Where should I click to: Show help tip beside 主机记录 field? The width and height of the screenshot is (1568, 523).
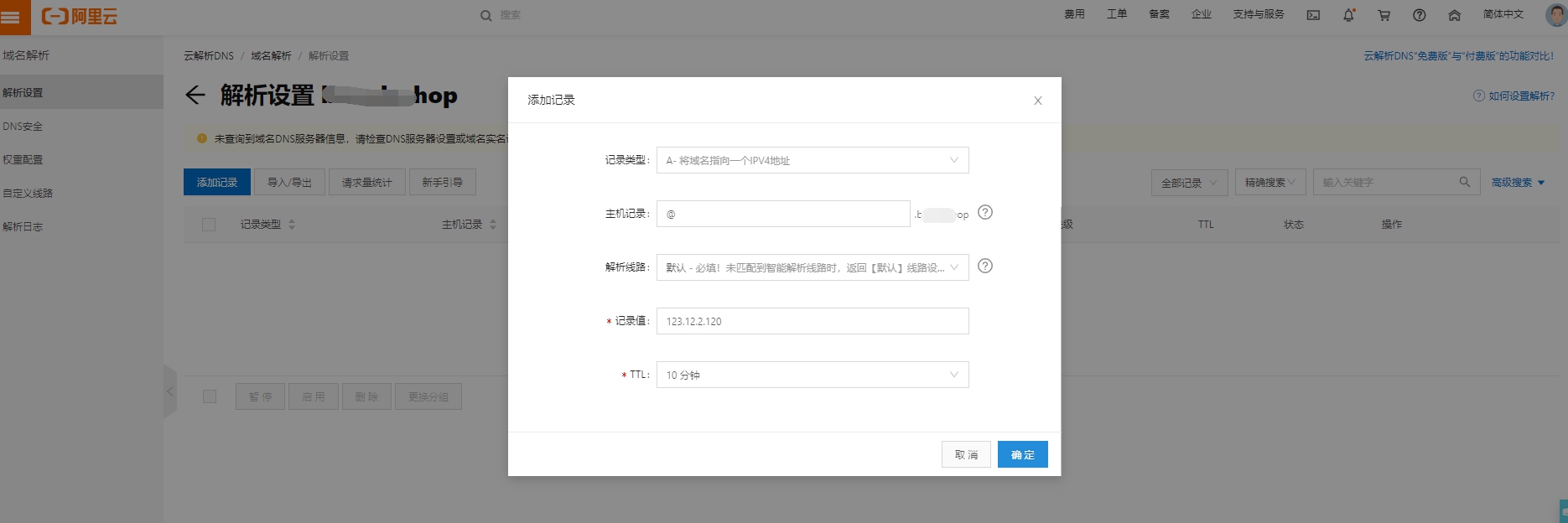pyautogui.click(x=985, y=213)
